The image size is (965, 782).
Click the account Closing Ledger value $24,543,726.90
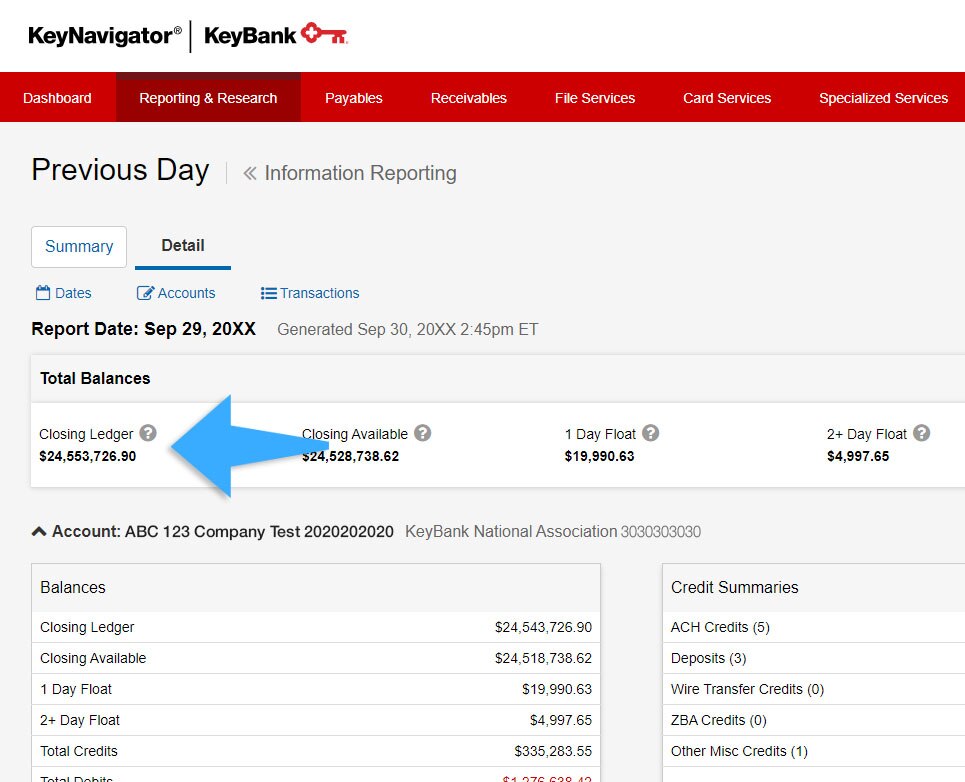[x=543, y=627]
